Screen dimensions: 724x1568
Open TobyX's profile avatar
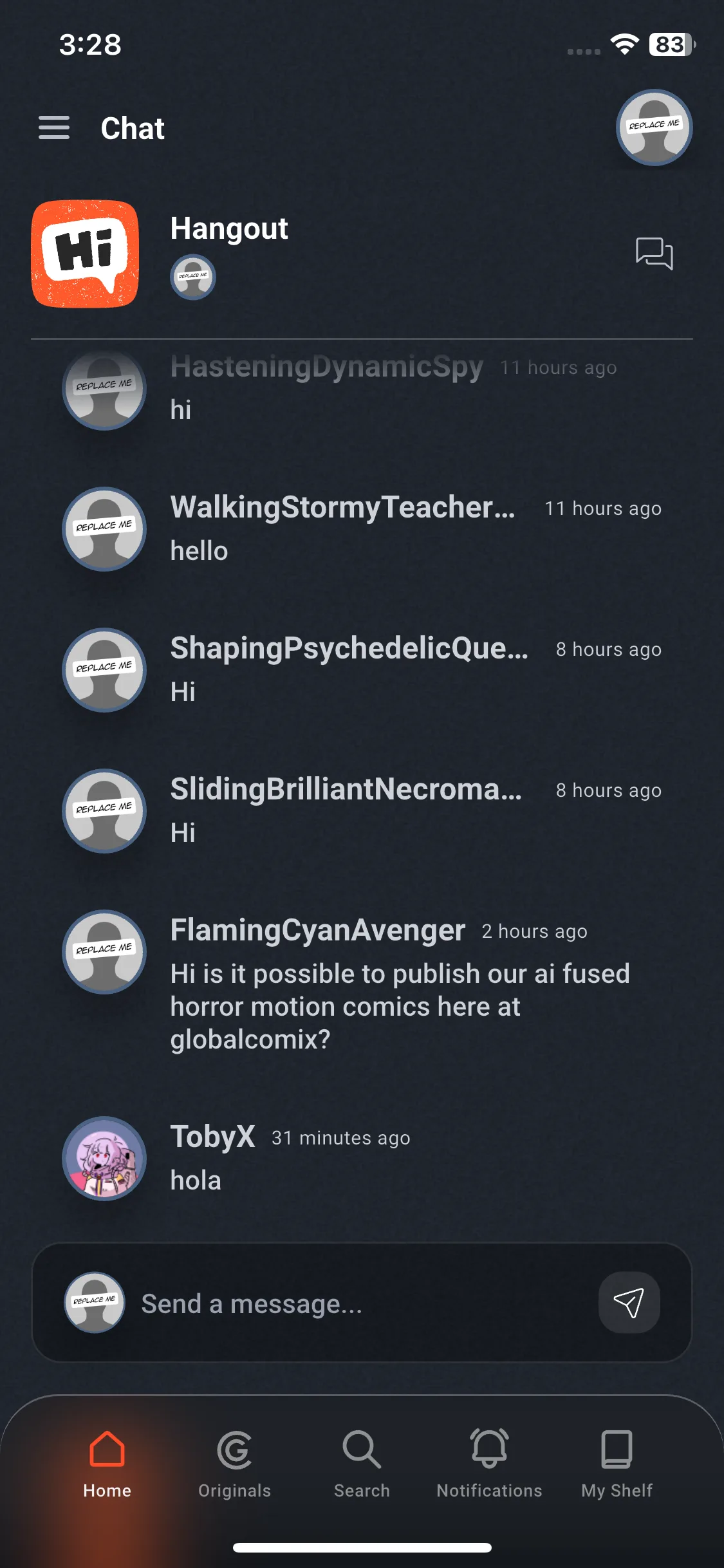[104, 1158]
